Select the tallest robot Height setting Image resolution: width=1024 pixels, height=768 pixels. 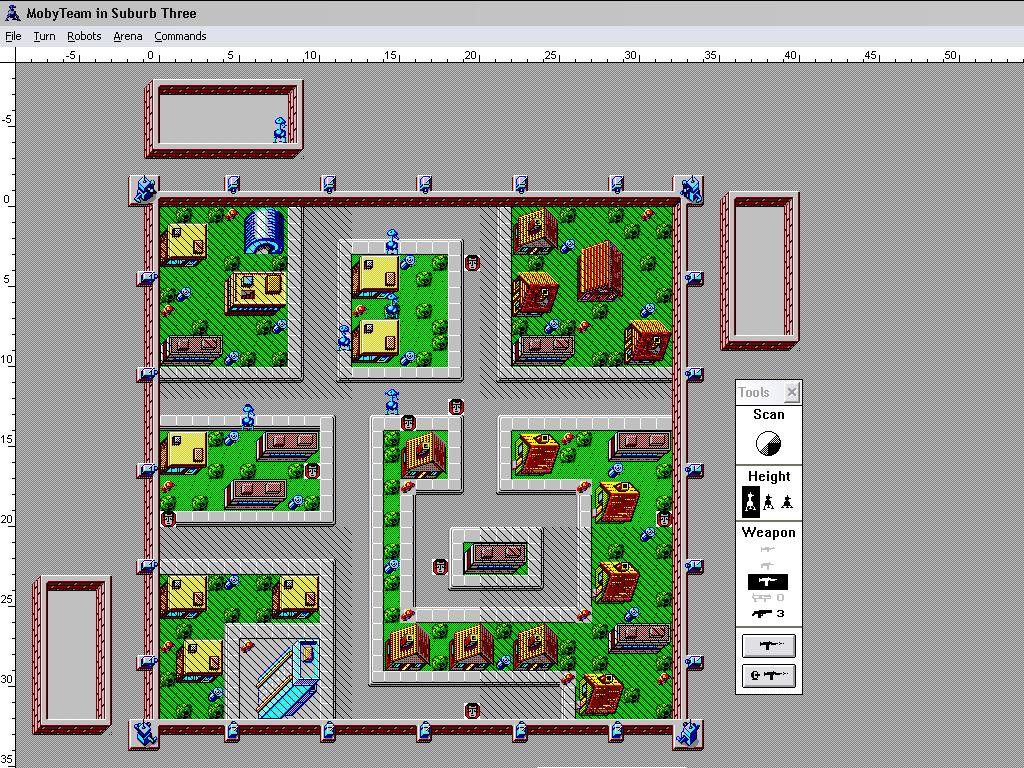(751, 501)
